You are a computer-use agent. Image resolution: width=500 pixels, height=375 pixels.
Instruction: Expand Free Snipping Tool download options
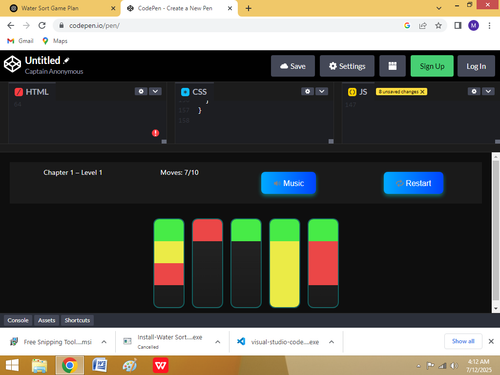[x=104, y=342]
